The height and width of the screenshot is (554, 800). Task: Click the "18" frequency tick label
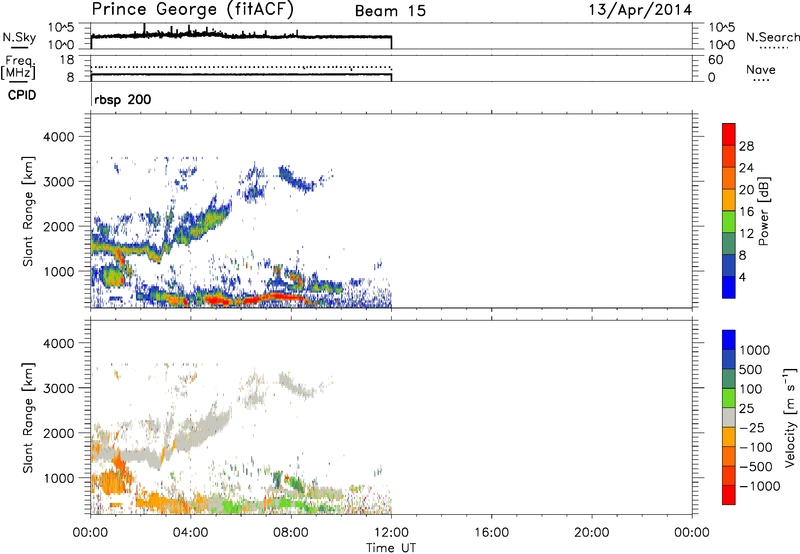tap(67, 60)
